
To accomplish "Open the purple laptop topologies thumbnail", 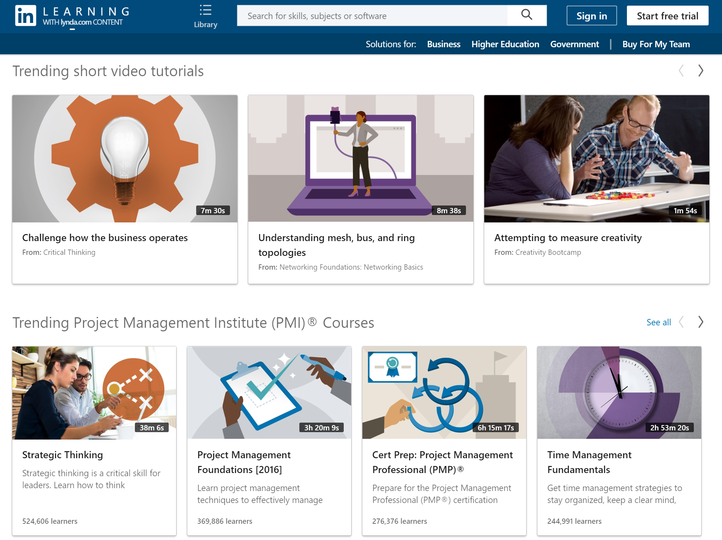I will [361, 158].
